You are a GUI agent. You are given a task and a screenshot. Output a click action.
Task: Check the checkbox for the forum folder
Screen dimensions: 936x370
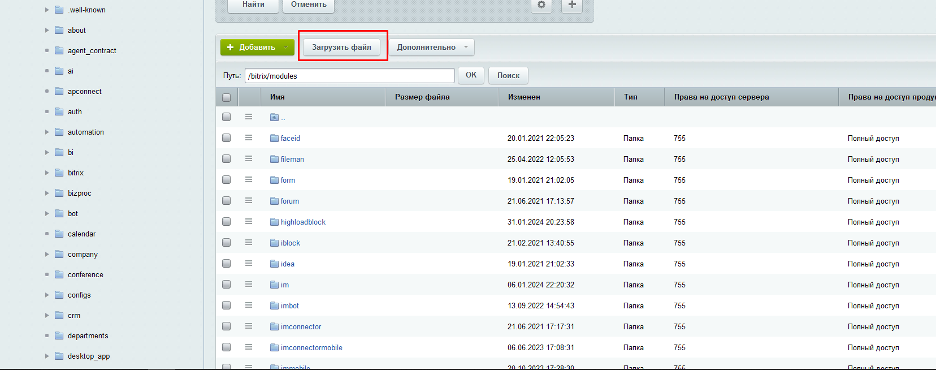(226, 201)
